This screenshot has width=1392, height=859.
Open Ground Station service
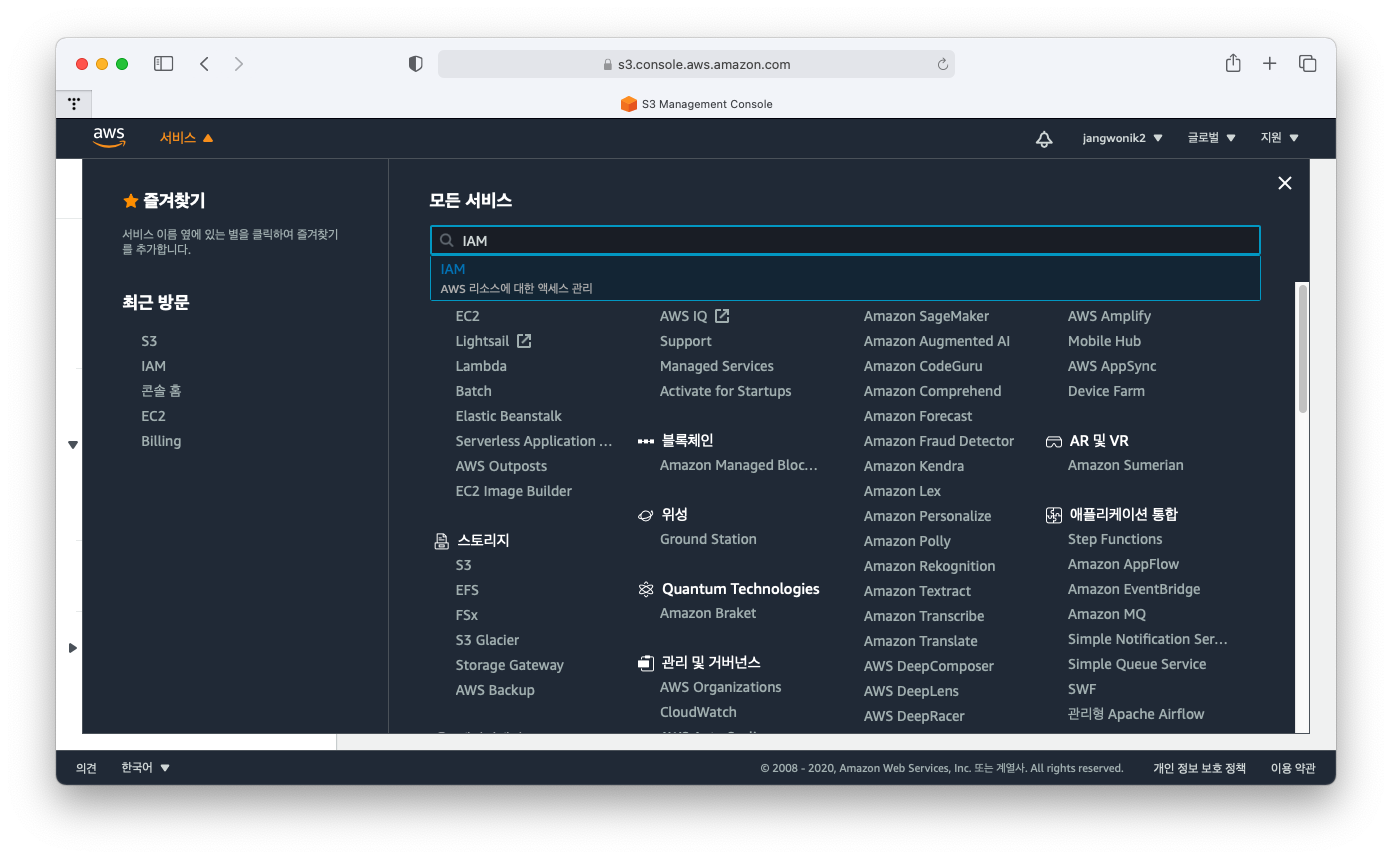pyautogui.click(x=708, y=539)
